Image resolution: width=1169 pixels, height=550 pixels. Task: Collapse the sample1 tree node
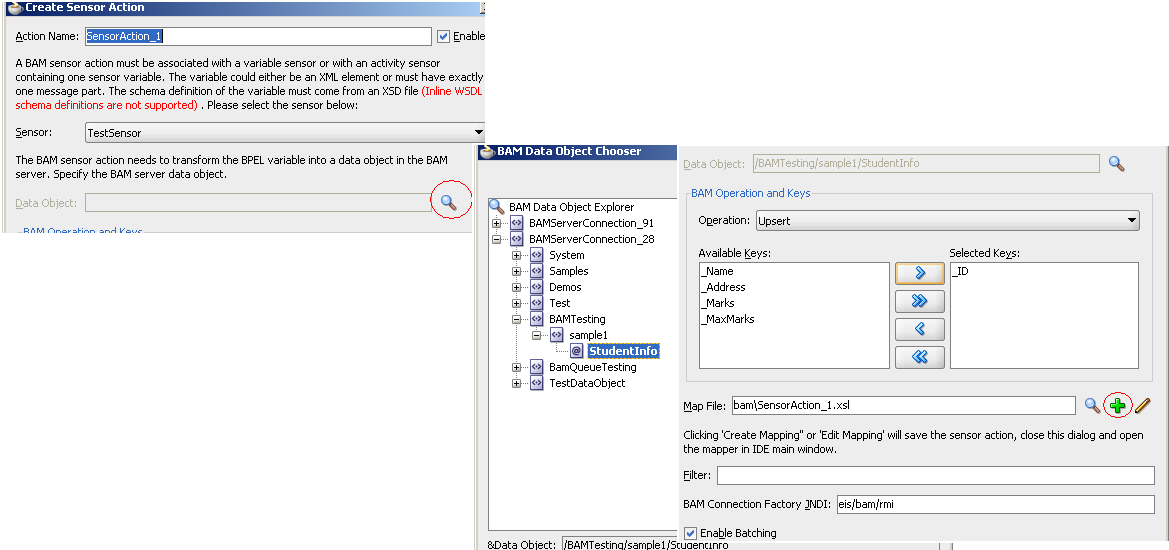(536, 335)
